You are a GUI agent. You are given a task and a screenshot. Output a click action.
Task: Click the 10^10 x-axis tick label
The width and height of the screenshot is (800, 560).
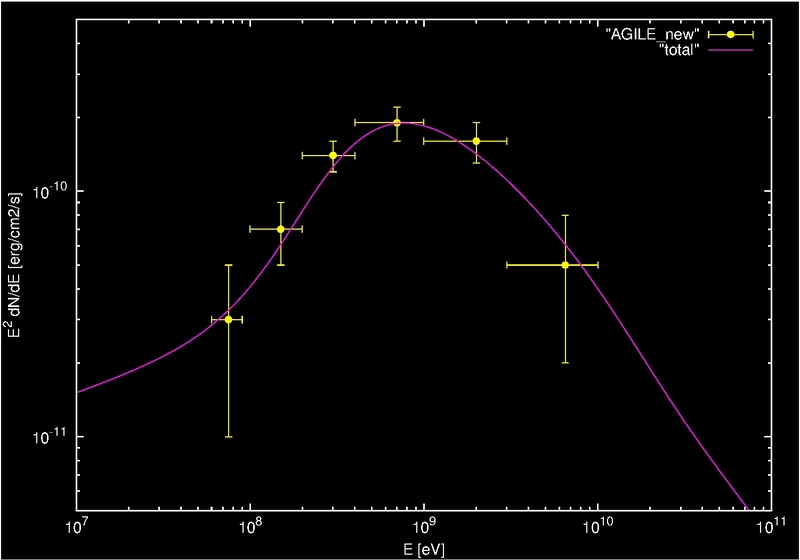coord(598,527)
